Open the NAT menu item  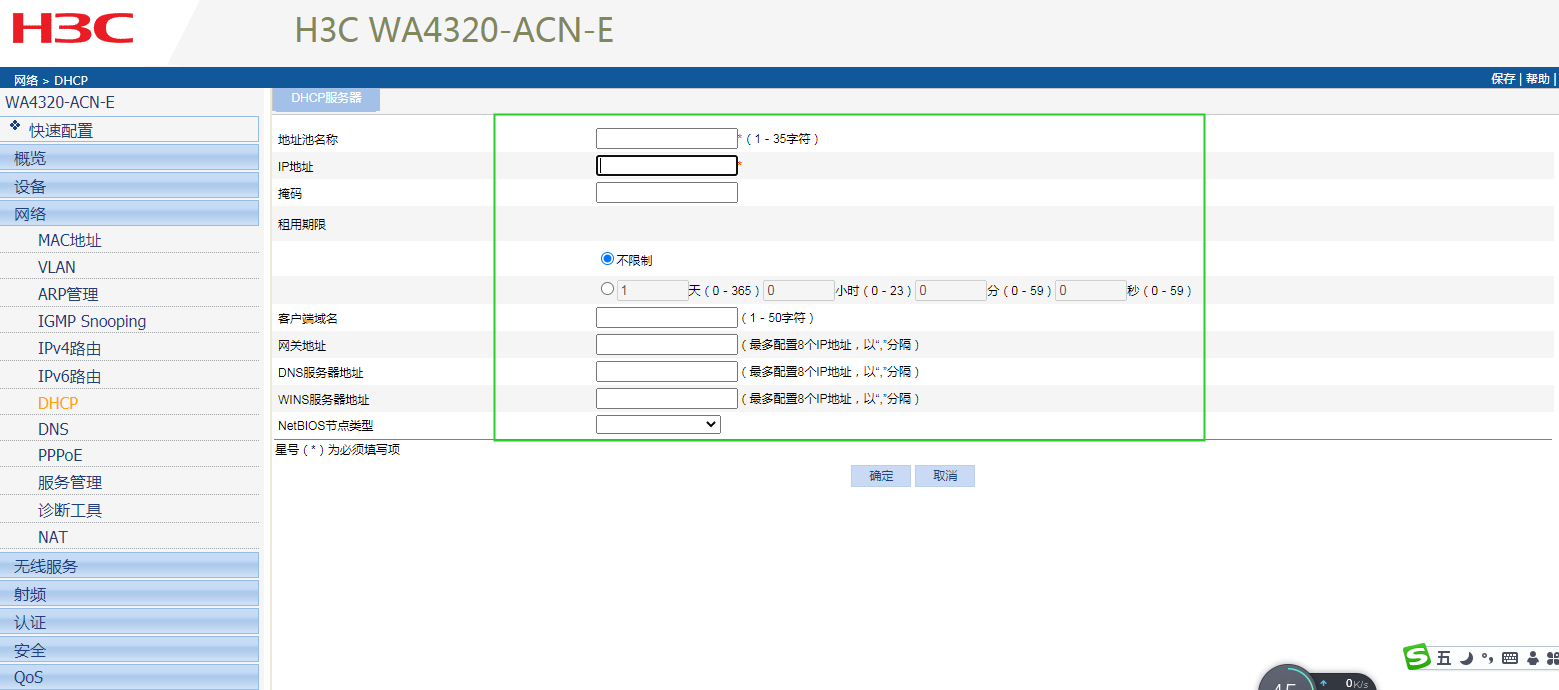pyautogui.click(x=53, y=537)
